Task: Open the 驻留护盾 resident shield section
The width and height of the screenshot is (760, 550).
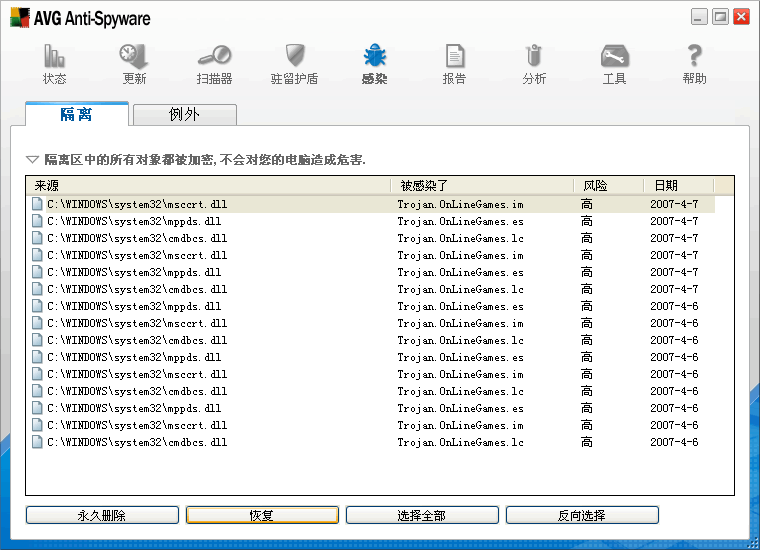Action: pos(294,64)
